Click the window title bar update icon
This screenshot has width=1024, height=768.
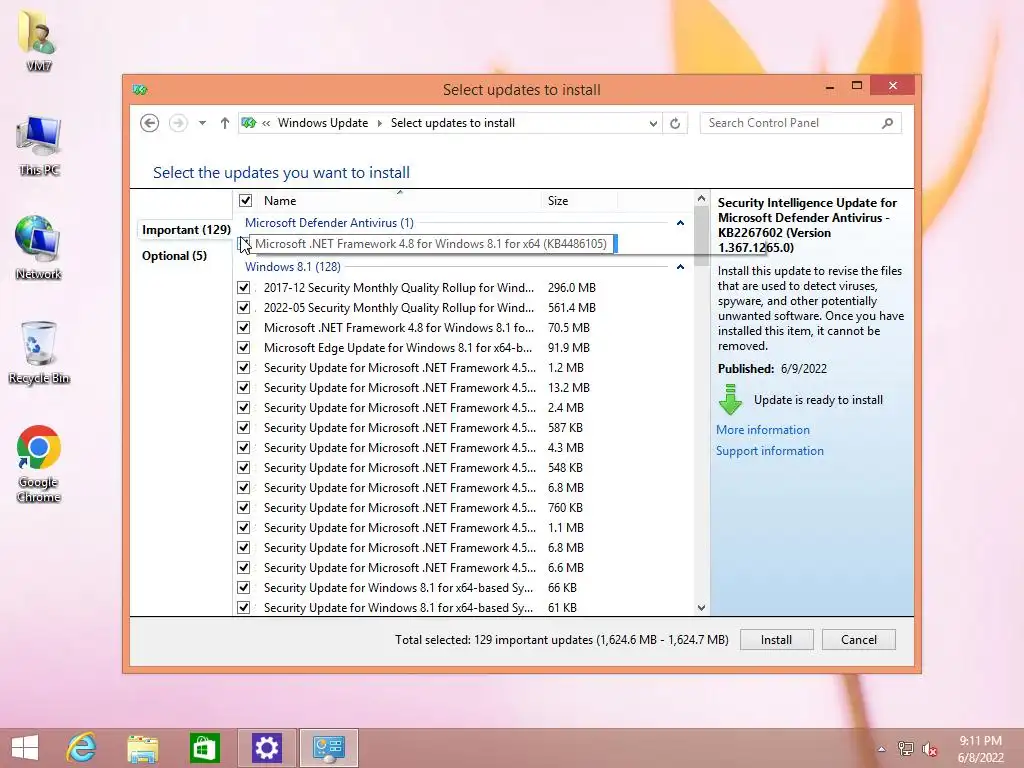pyautogui.click(x=140, y=89)
